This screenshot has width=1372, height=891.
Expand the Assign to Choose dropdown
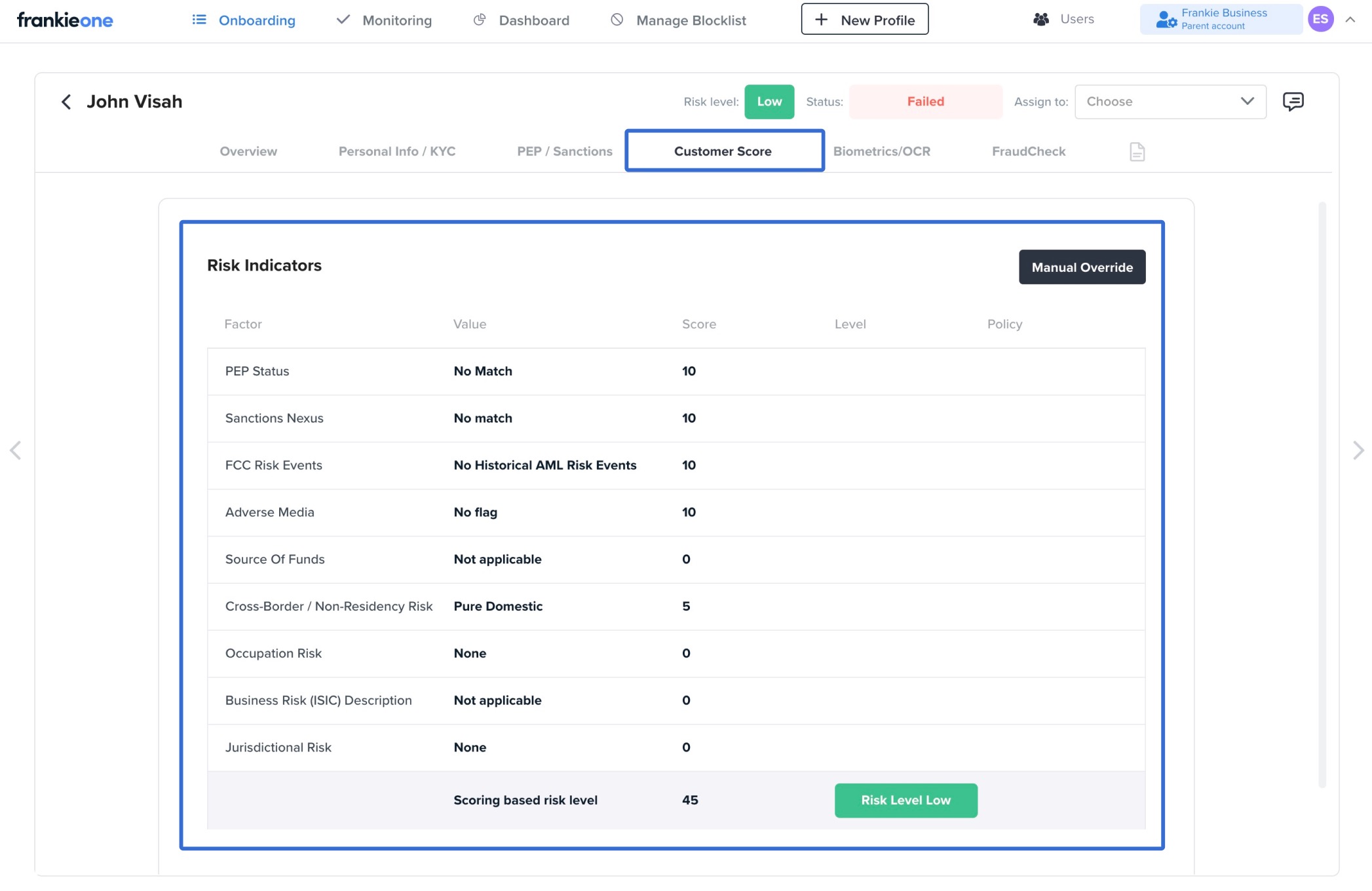coord(1170,102)
